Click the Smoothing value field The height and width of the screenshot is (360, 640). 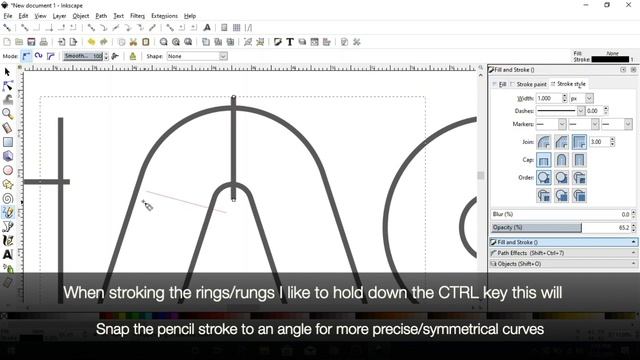pos(83,56)
